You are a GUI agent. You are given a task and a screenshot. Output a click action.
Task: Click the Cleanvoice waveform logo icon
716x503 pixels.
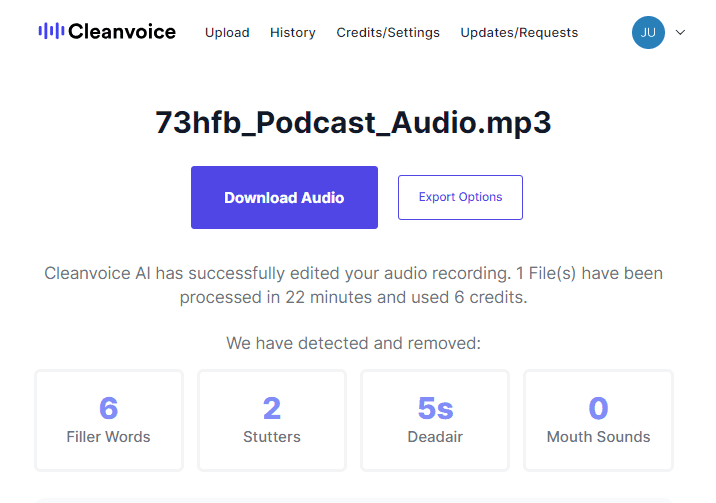tap(51, 31)
